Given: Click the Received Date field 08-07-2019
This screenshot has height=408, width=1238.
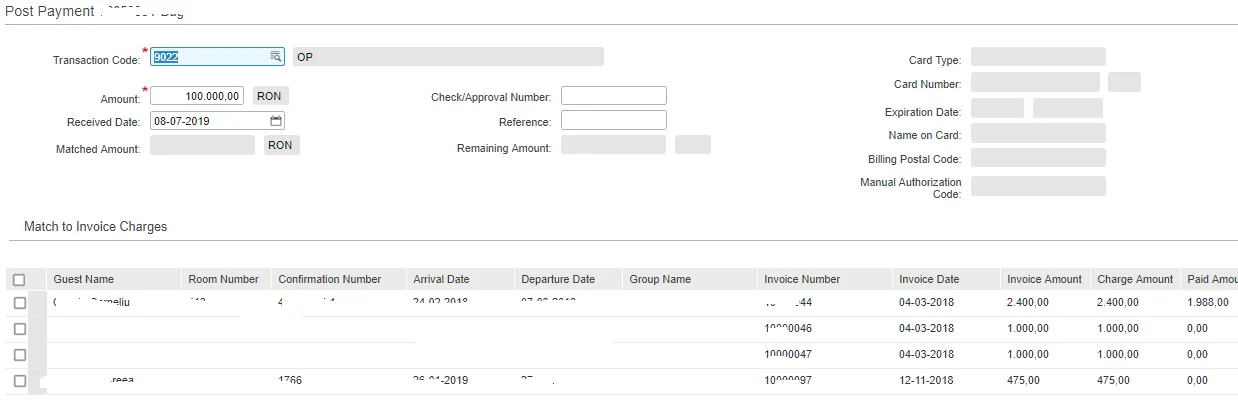Looking at the screenshot, I should (x=217, y=121).
